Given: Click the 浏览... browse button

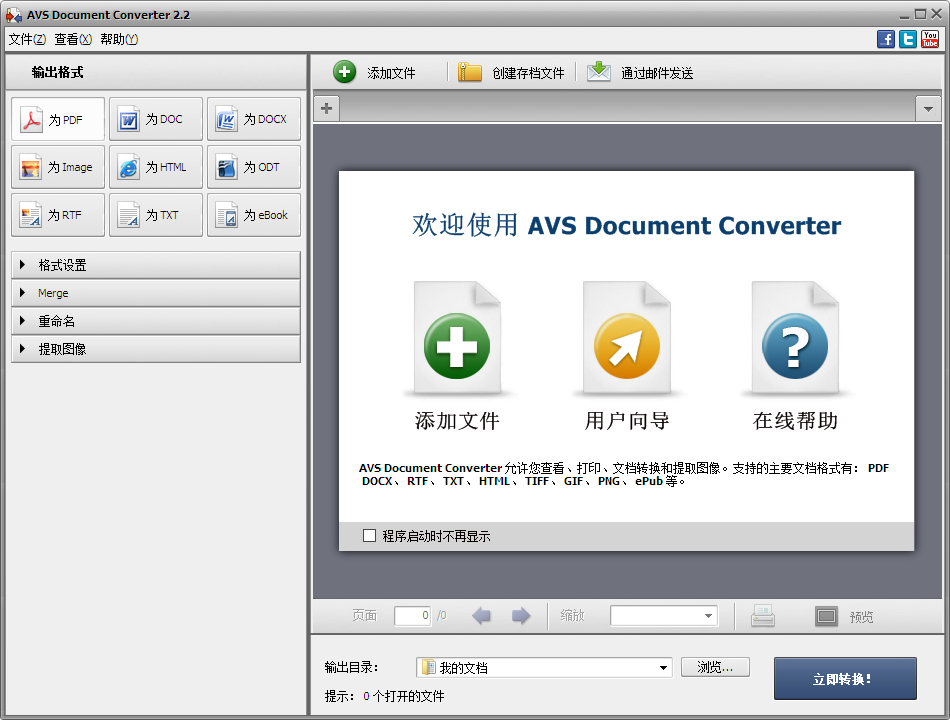Looking at the screenshot, I should [x=715, y=667].
